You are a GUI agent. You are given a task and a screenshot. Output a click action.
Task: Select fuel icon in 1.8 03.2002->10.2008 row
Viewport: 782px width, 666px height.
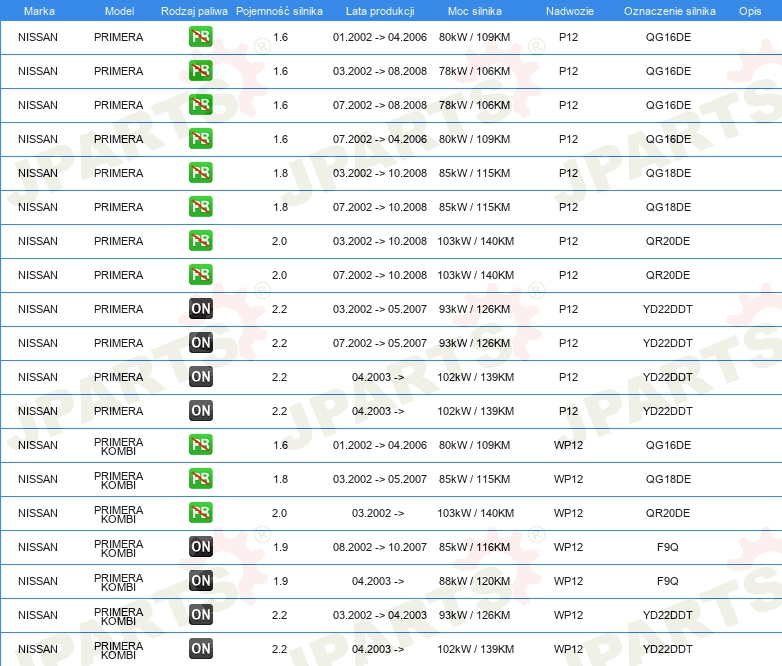tap(200, 173)
